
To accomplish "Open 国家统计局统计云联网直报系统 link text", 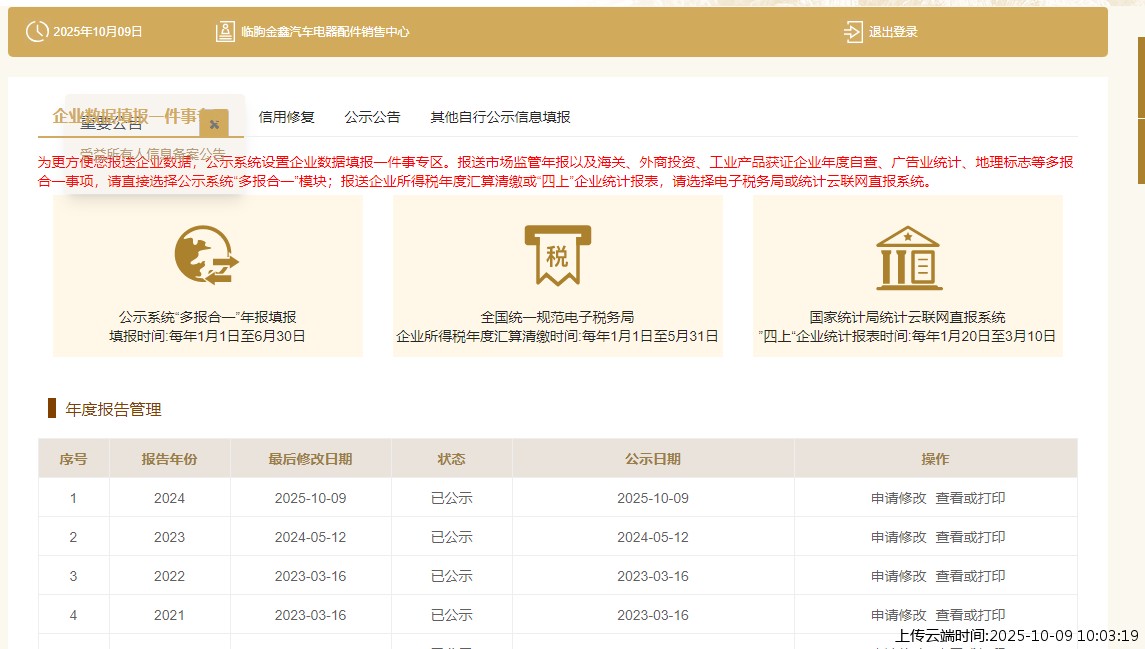I will pos(907,317).
